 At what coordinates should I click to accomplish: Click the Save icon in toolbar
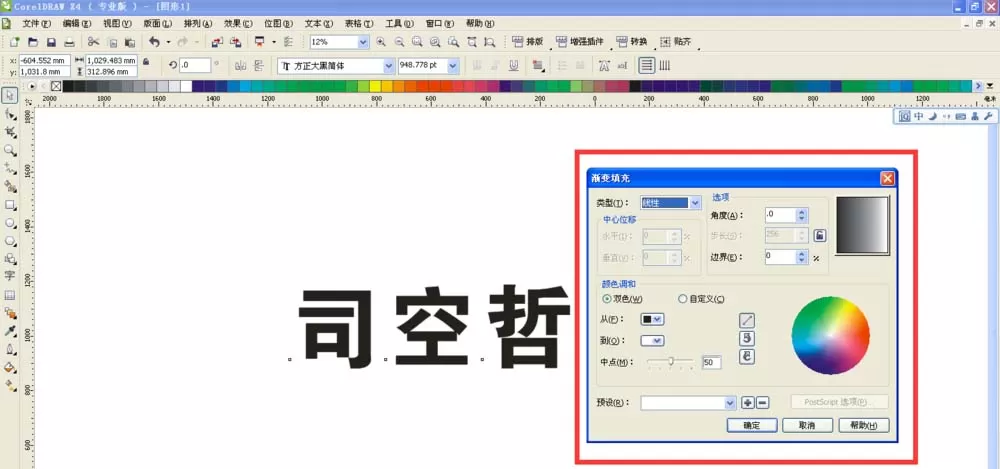(51, 42)
